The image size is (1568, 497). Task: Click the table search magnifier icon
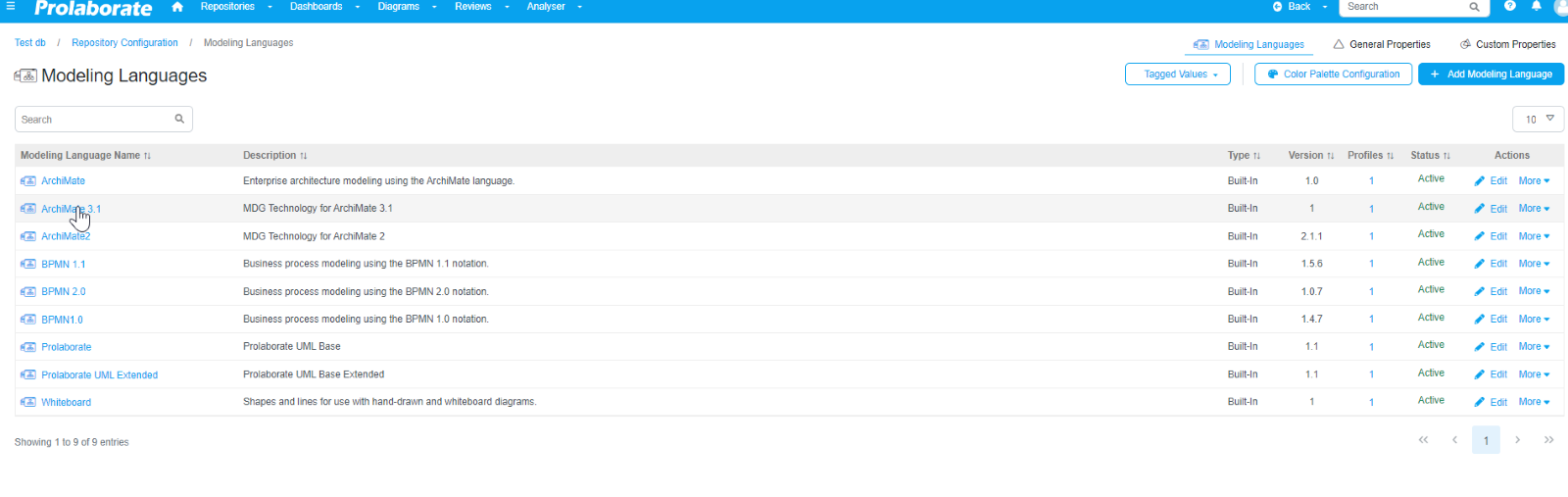point(179,119)
